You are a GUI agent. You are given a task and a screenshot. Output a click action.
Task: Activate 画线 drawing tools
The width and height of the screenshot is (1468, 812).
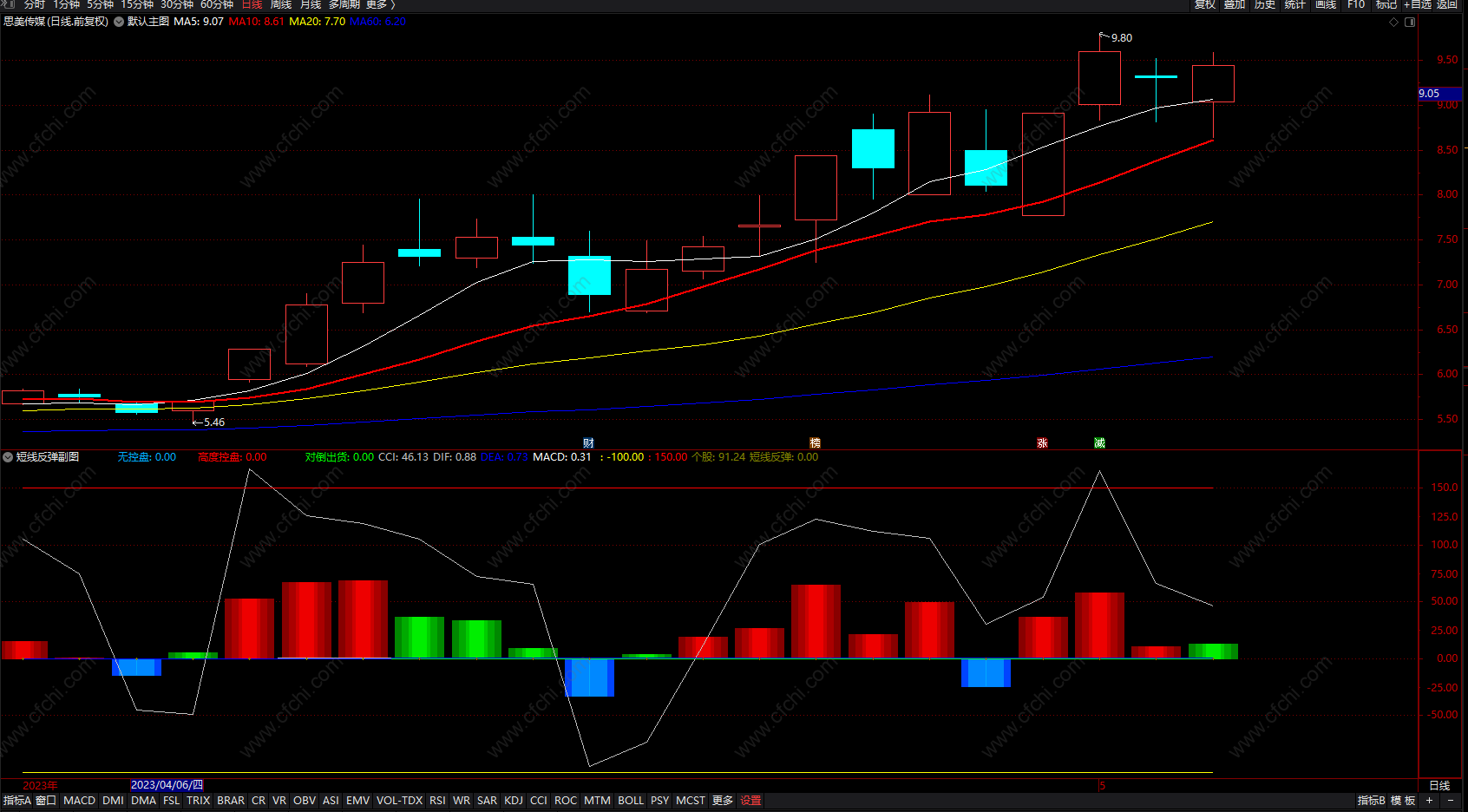[1326, 4]
